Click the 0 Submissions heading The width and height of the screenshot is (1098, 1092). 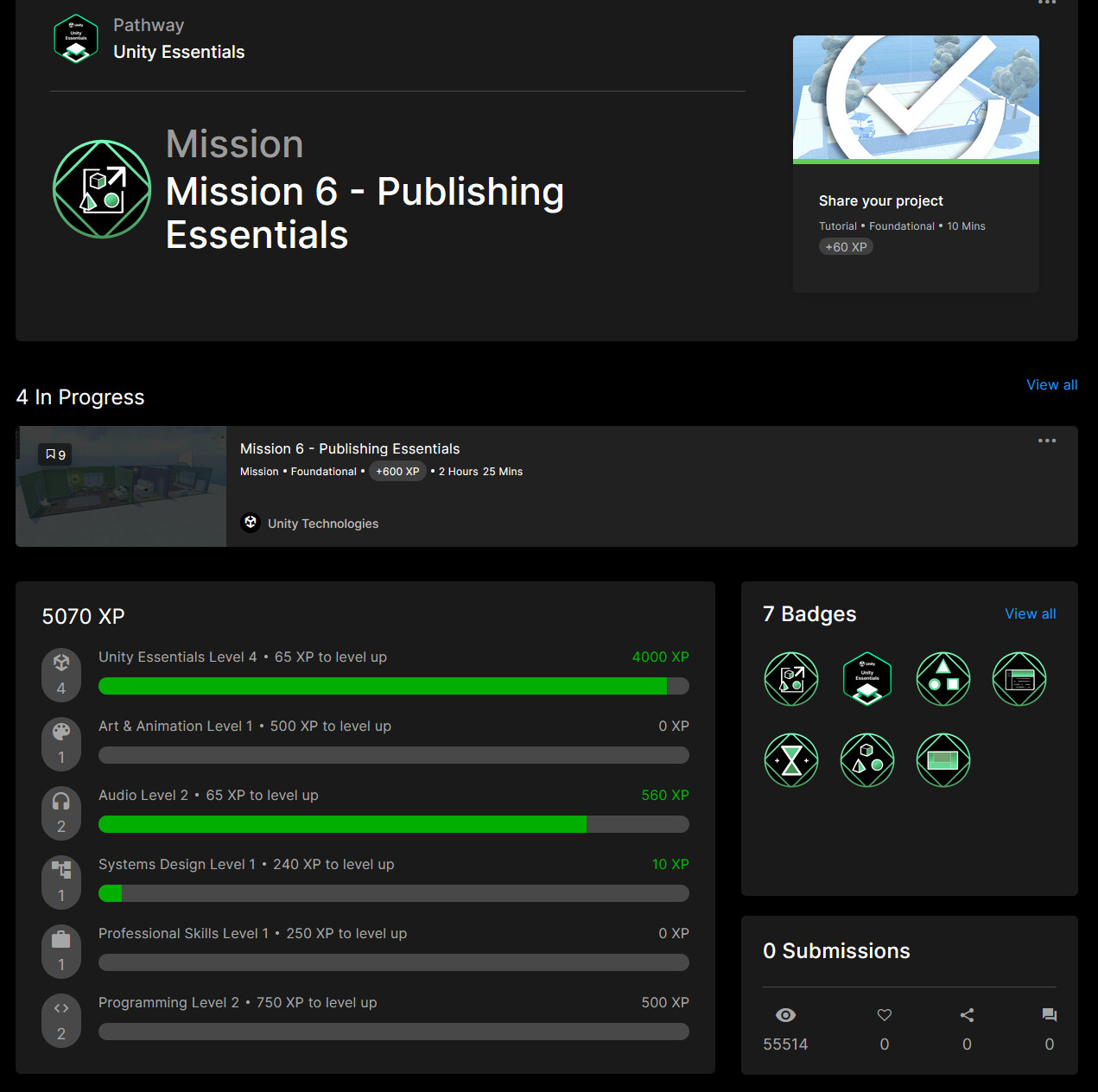(836, 951)
